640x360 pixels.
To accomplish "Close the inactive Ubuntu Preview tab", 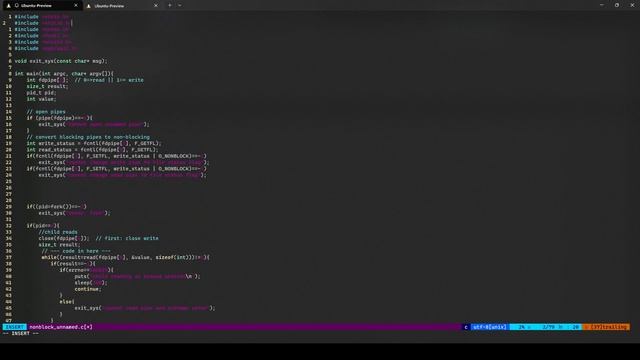I will [x=156, y=6].
